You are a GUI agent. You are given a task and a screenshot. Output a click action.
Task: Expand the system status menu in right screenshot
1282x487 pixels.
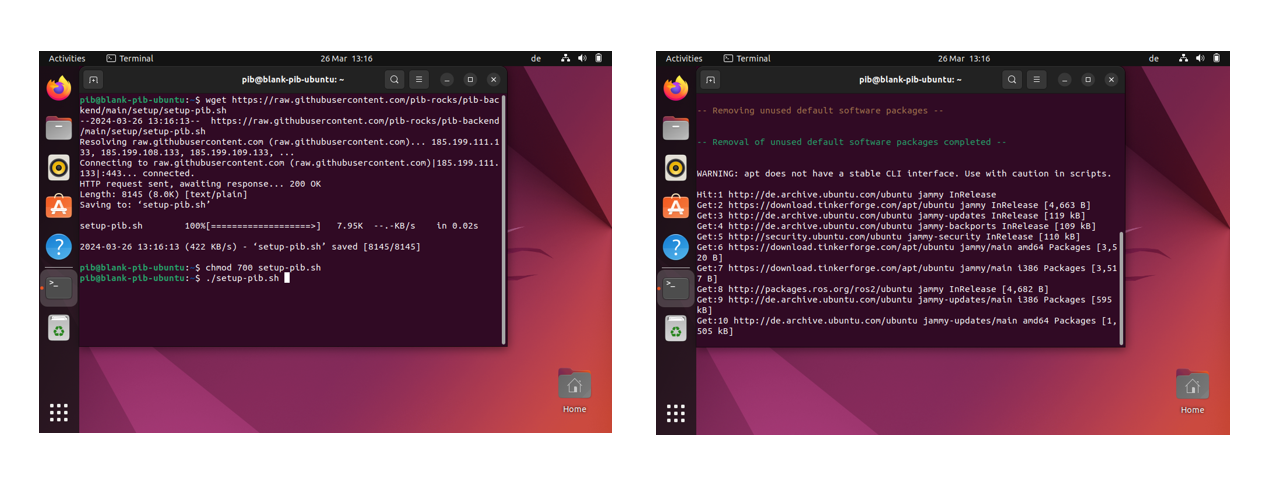coord(1200,59)
